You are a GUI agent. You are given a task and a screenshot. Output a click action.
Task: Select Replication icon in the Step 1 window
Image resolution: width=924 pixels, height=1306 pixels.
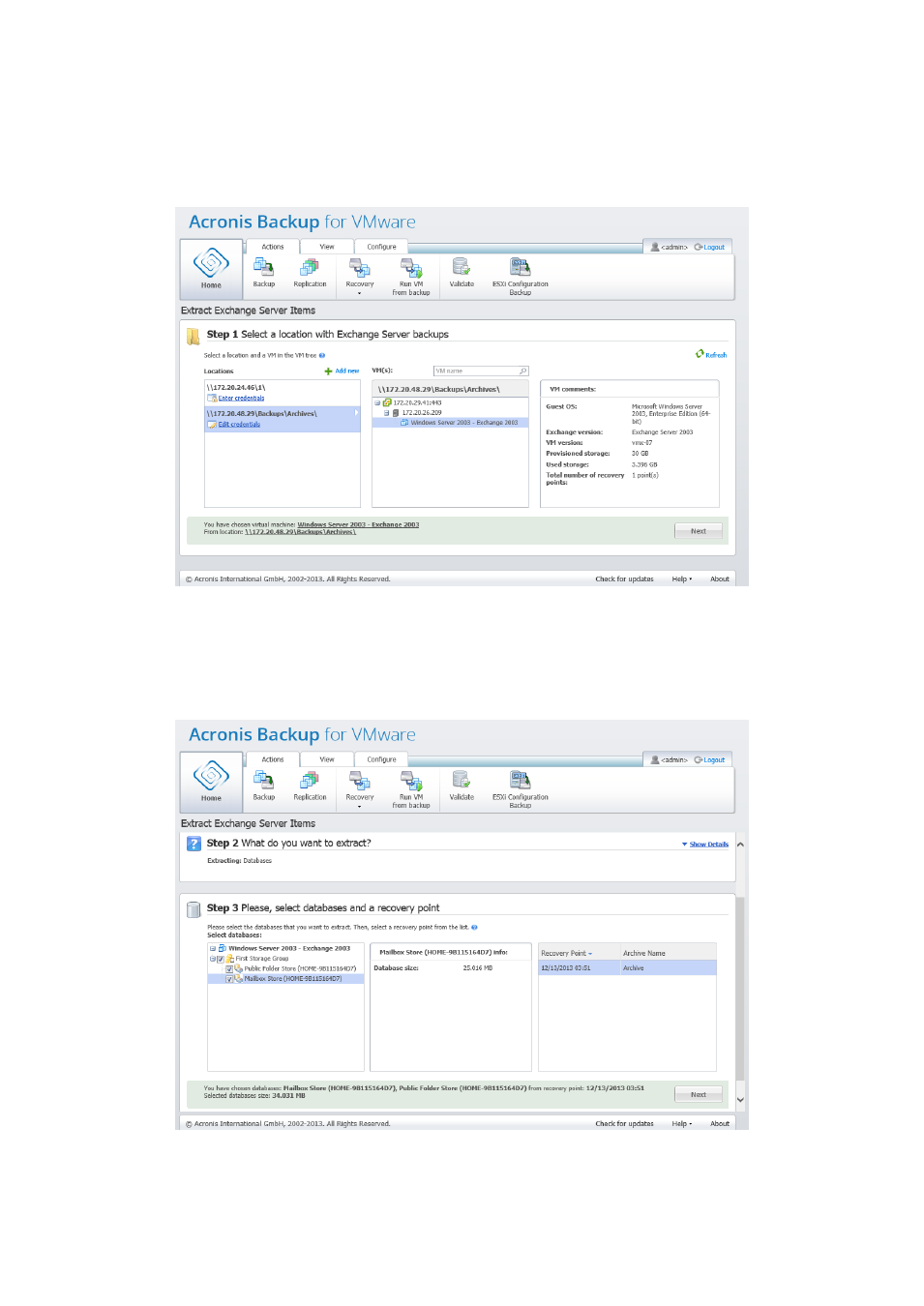click(x=310, y=267)
